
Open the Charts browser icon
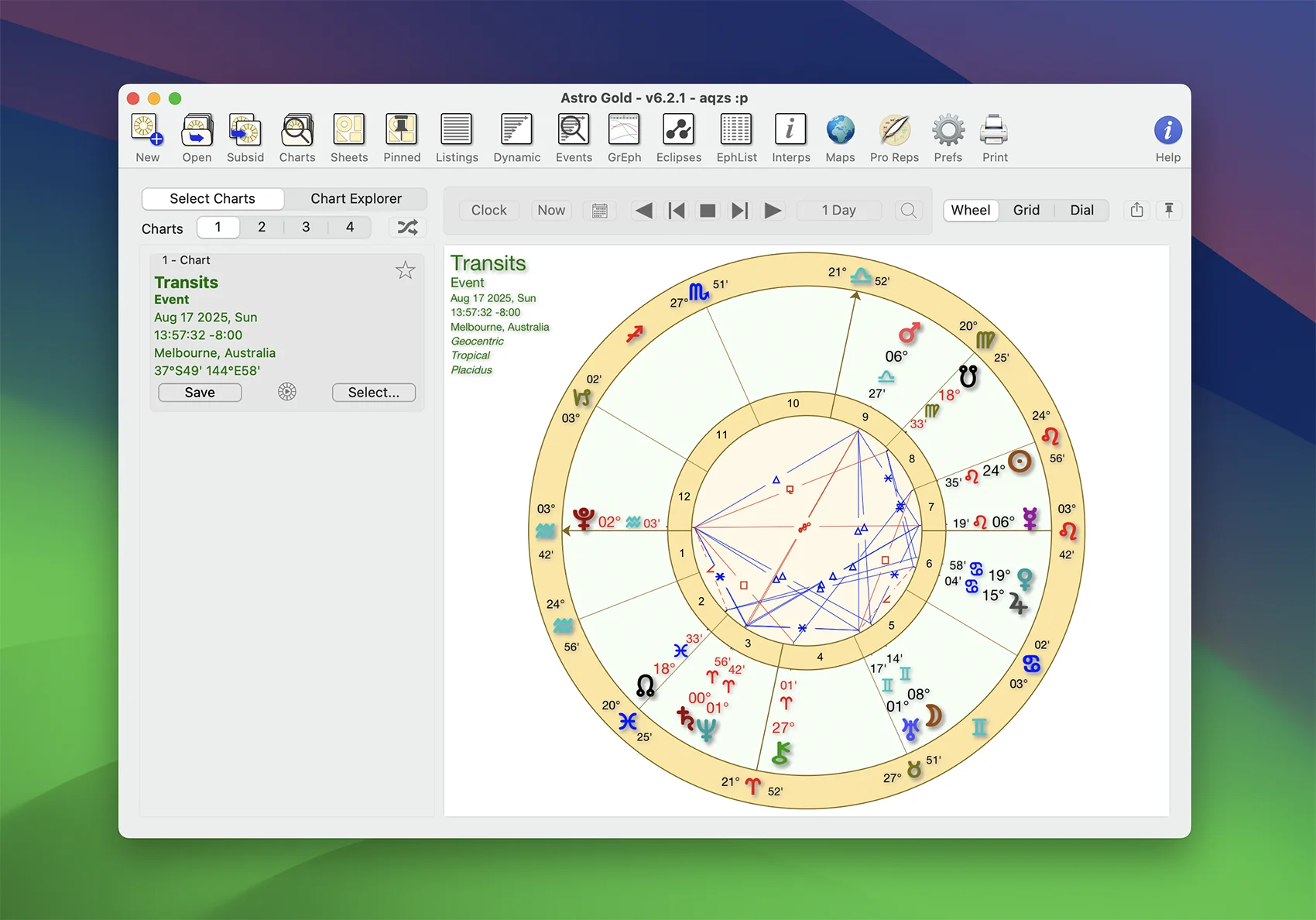coord(297,138)
